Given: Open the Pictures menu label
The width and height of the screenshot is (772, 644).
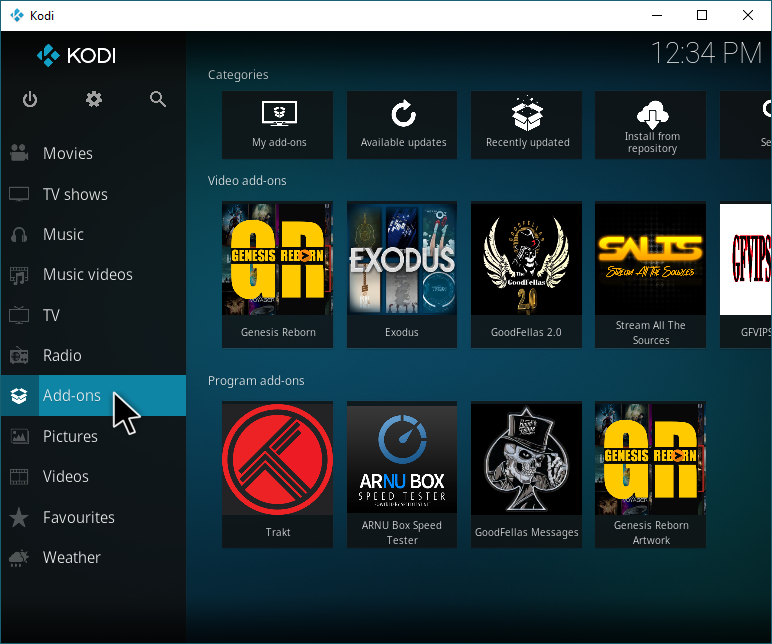Looking at the screenshot, I should coord(70,436).
